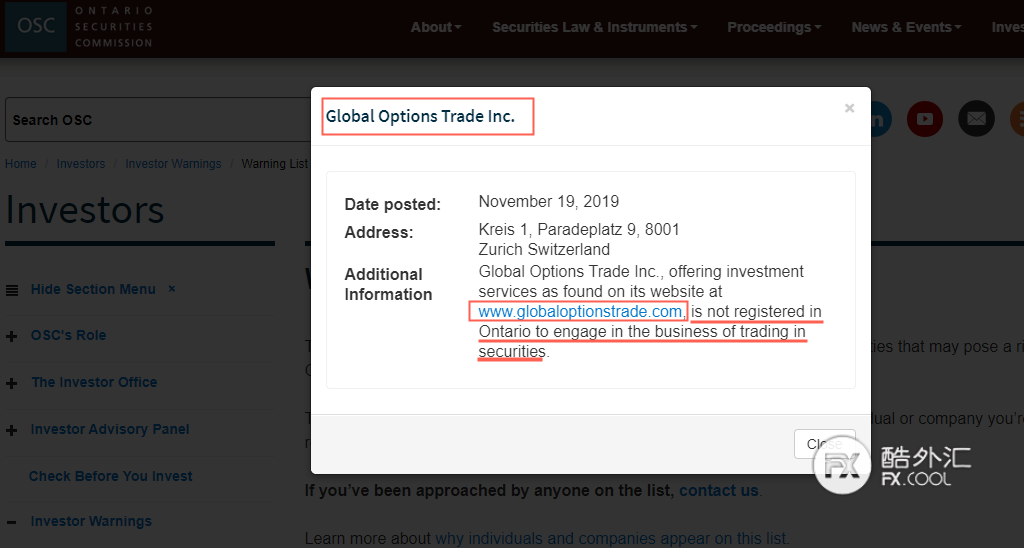This screenshot has width=1024, height=548.
Task: Click the email envelope icon
Action: pos(976,119)
